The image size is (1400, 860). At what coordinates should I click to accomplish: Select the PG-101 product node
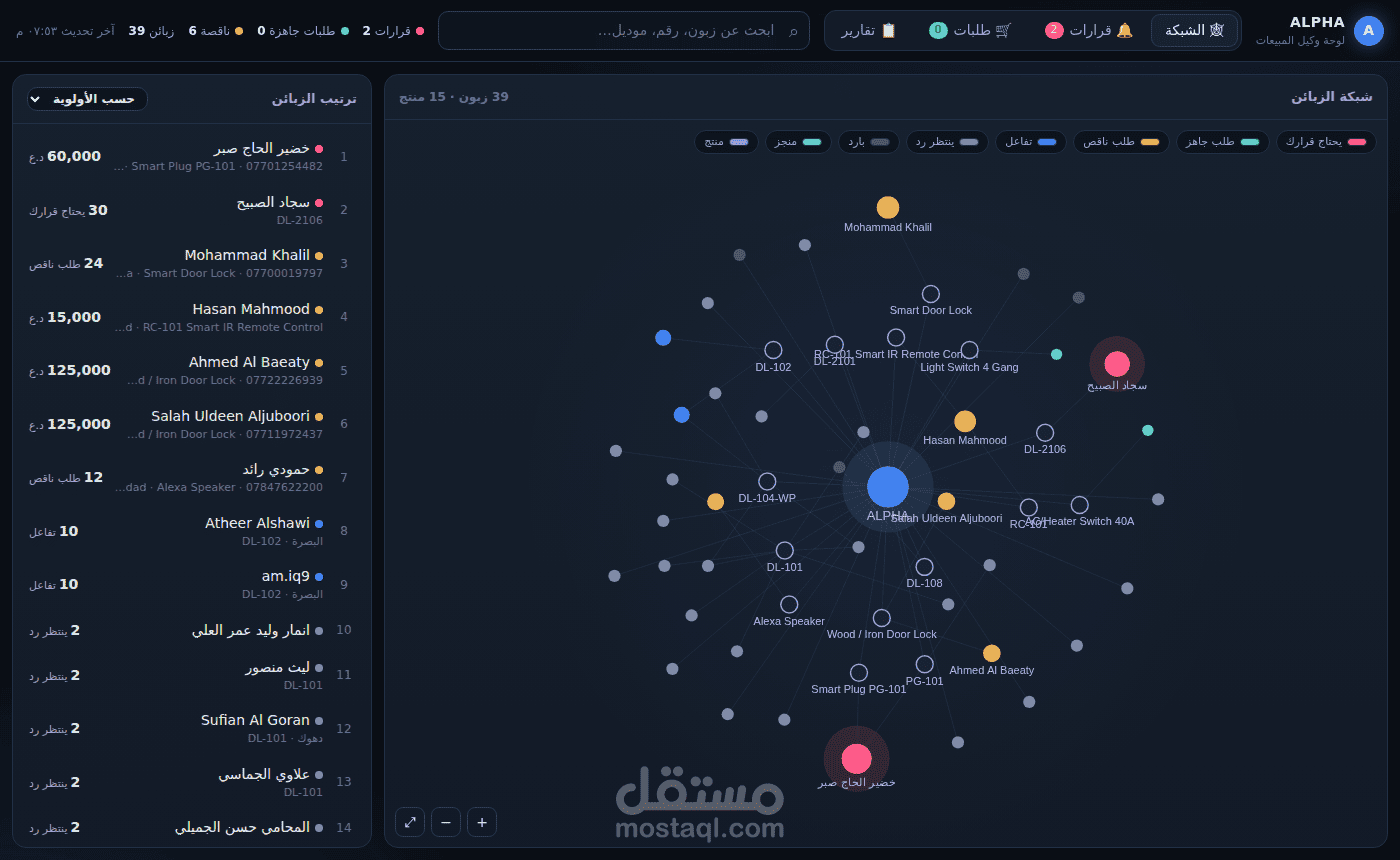pos(924,664)
